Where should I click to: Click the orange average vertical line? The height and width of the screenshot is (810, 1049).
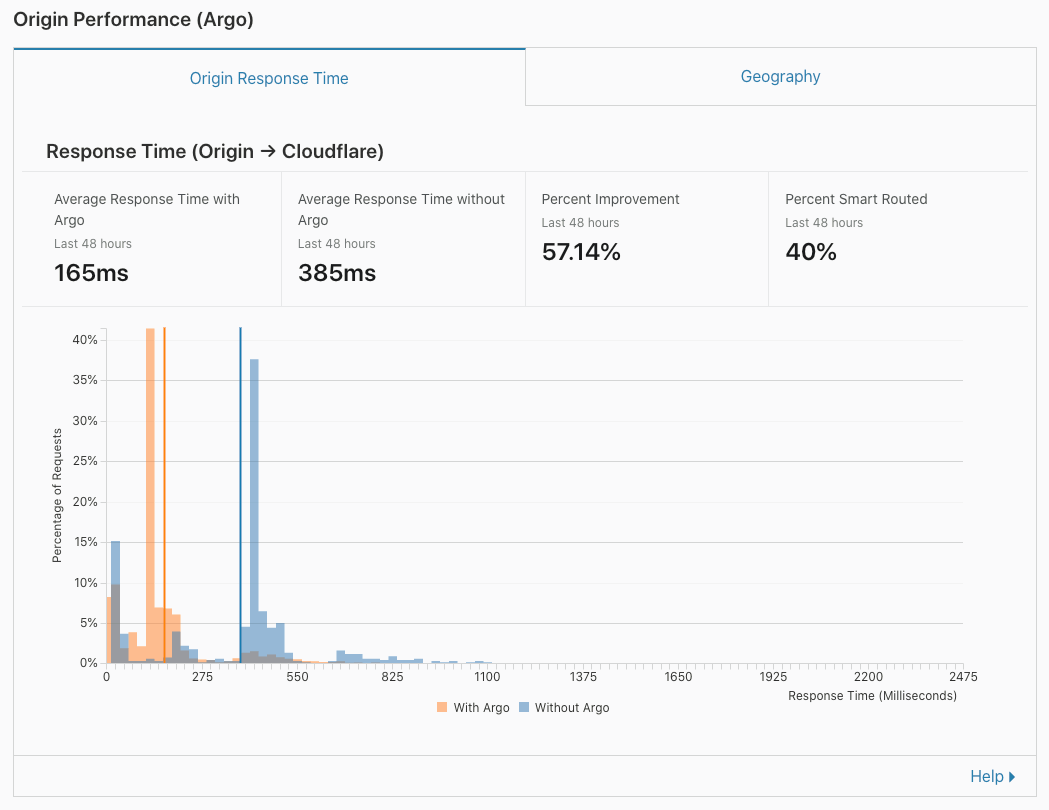click(x=164, y=495)
